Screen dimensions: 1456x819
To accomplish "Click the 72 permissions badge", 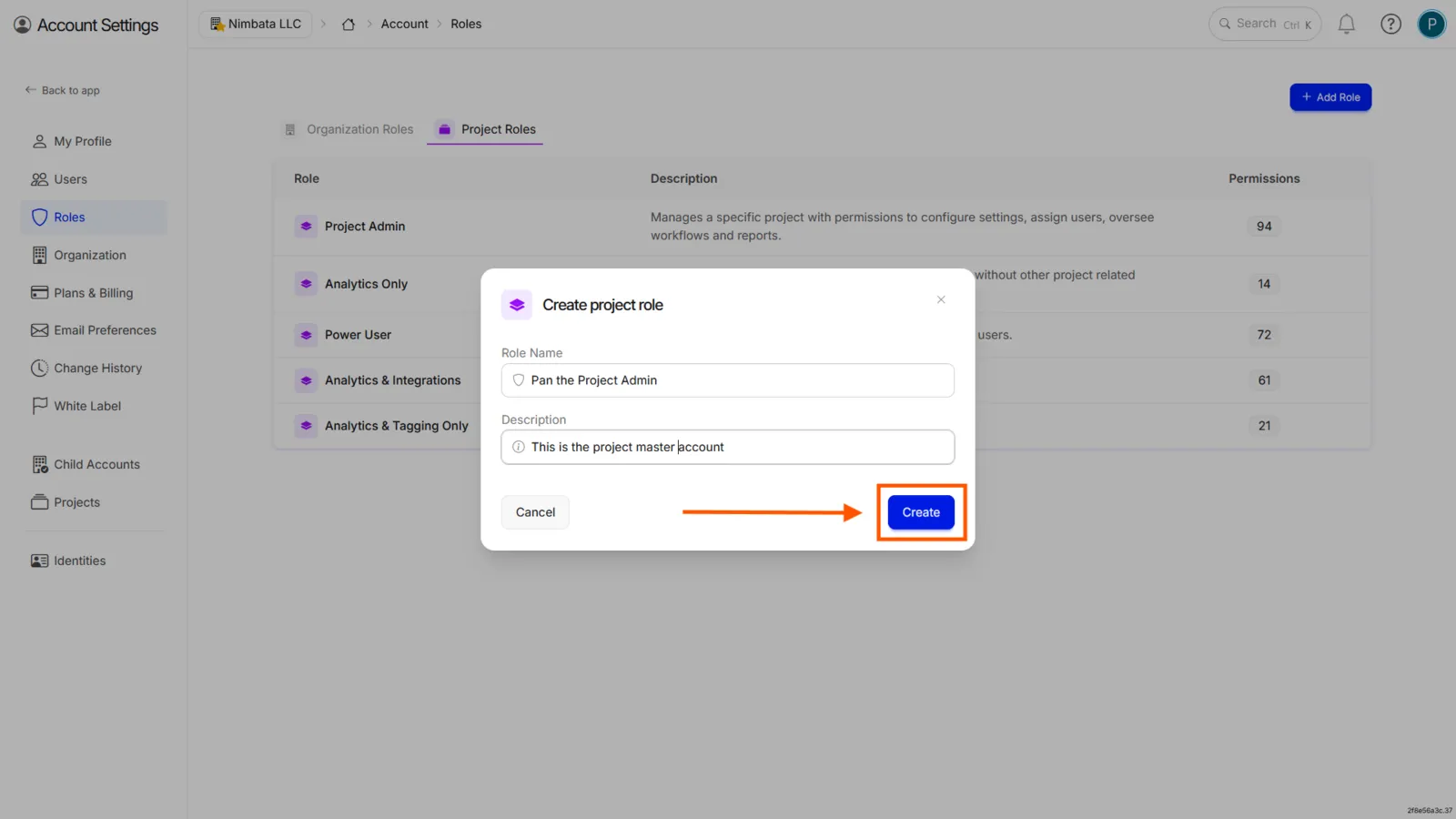I will (1264, 335).
